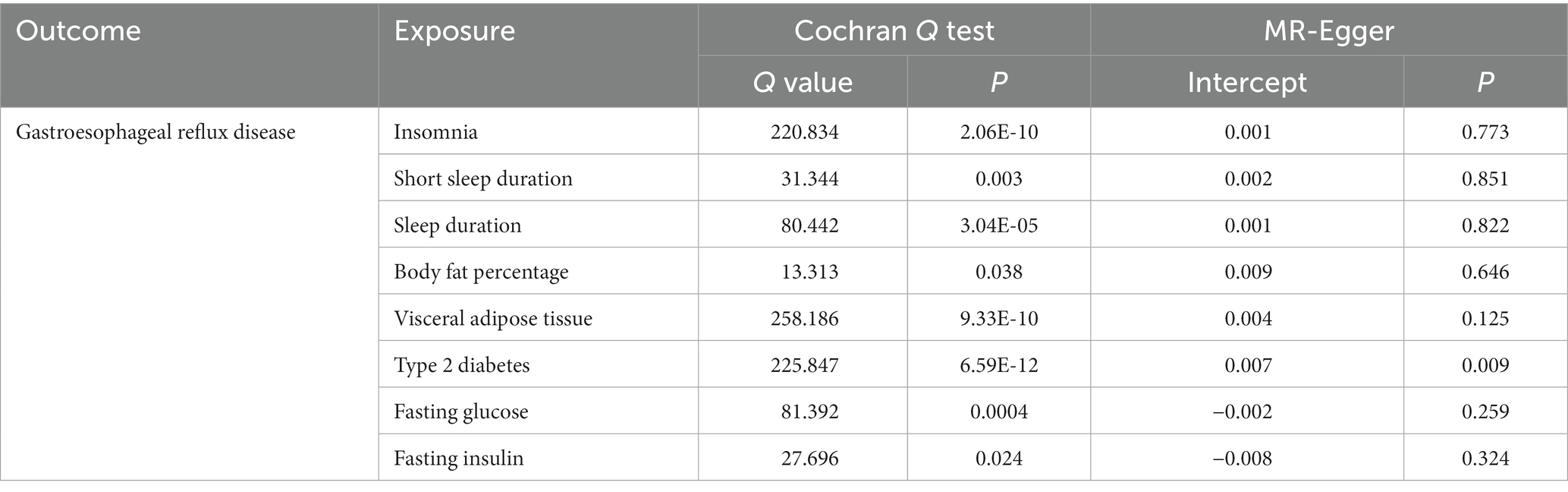Select the Cochran Q test header
1568x492 pixels.
[x=894, y=30]
